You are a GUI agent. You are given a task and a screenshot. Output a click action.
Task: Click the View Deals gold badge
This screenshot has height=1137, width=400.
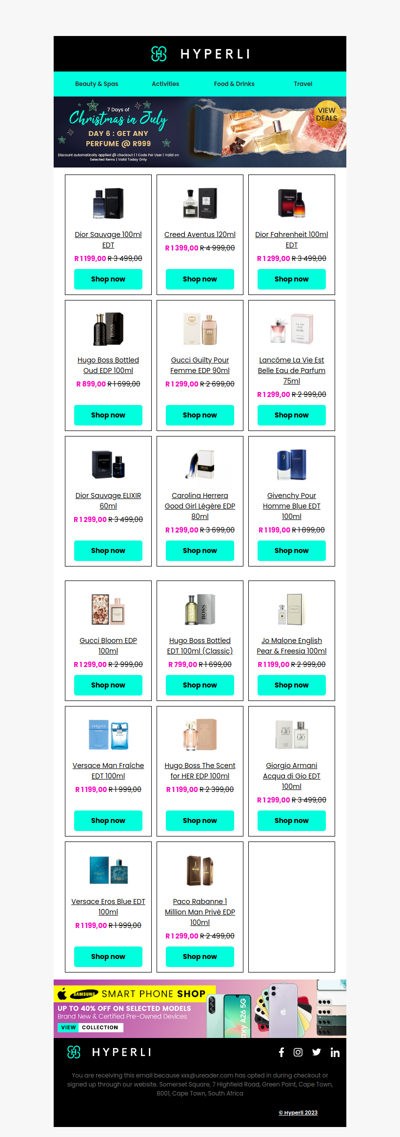pyautogui.click(x=327, y=115)
